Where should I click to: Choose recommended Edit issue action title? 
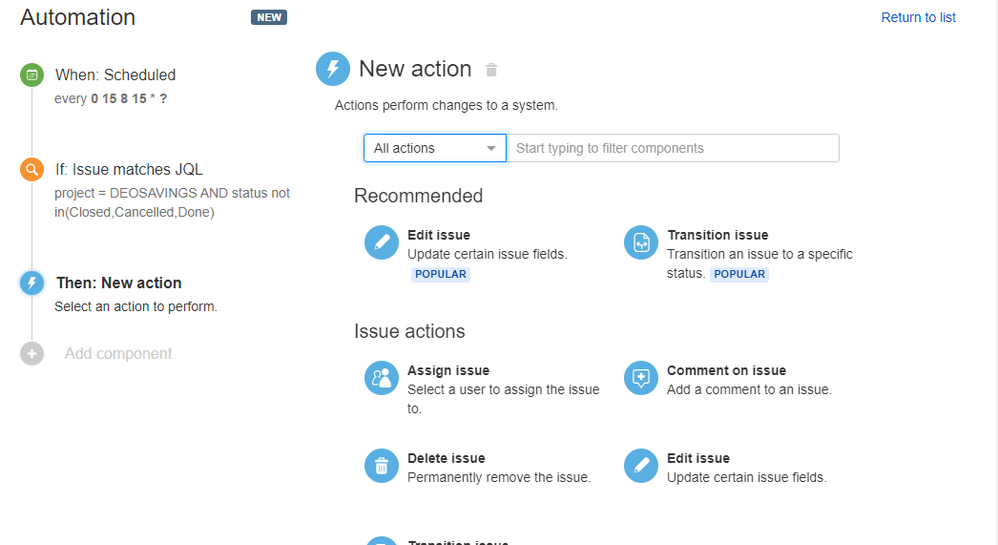tap(439, 235)
